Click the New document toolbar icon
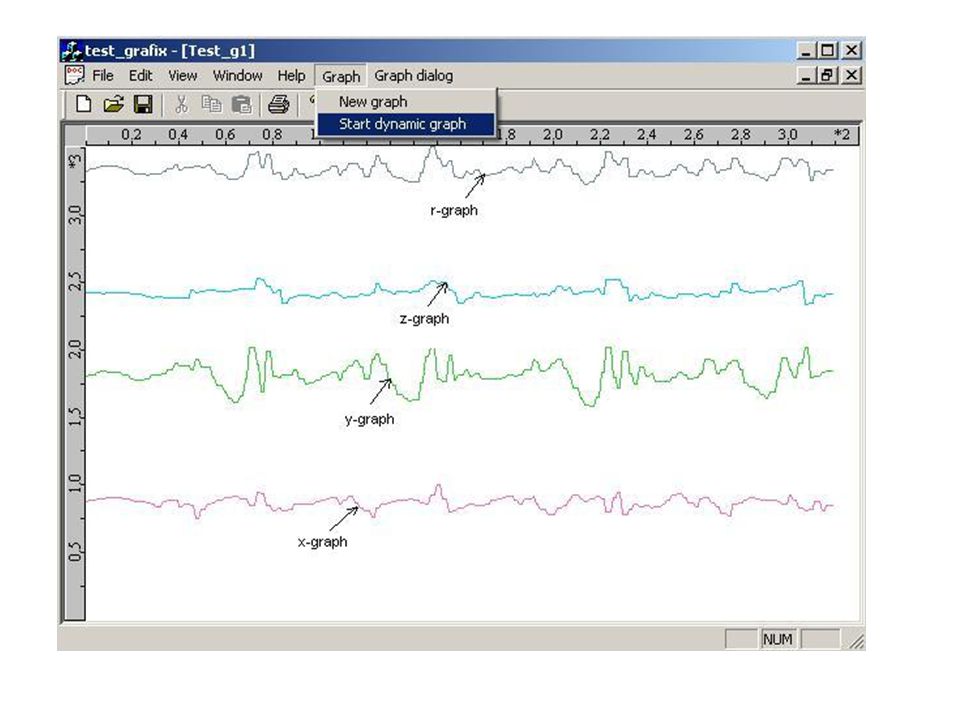 (83, 104)
